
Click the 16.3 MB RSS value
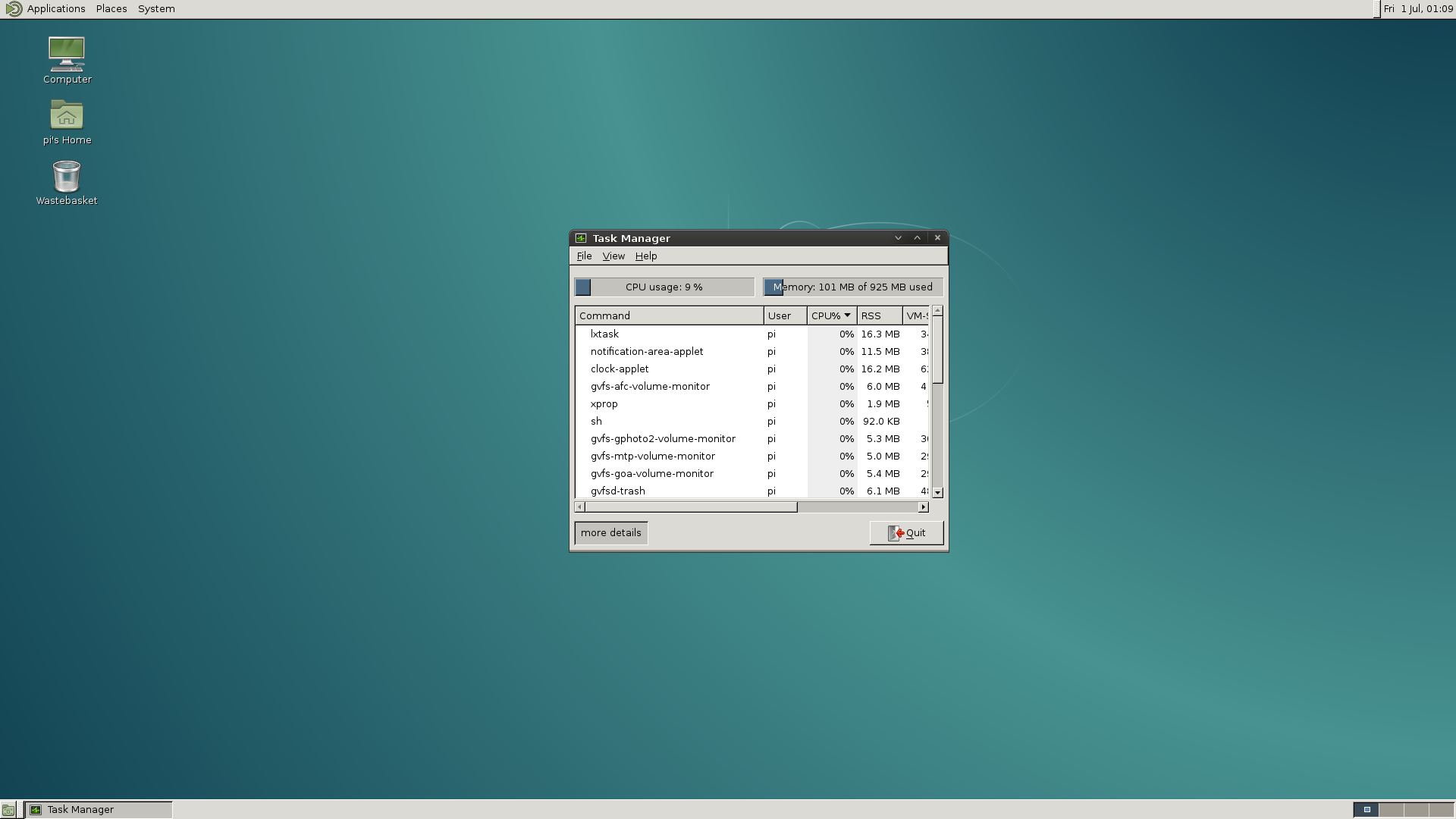(880, 334)
